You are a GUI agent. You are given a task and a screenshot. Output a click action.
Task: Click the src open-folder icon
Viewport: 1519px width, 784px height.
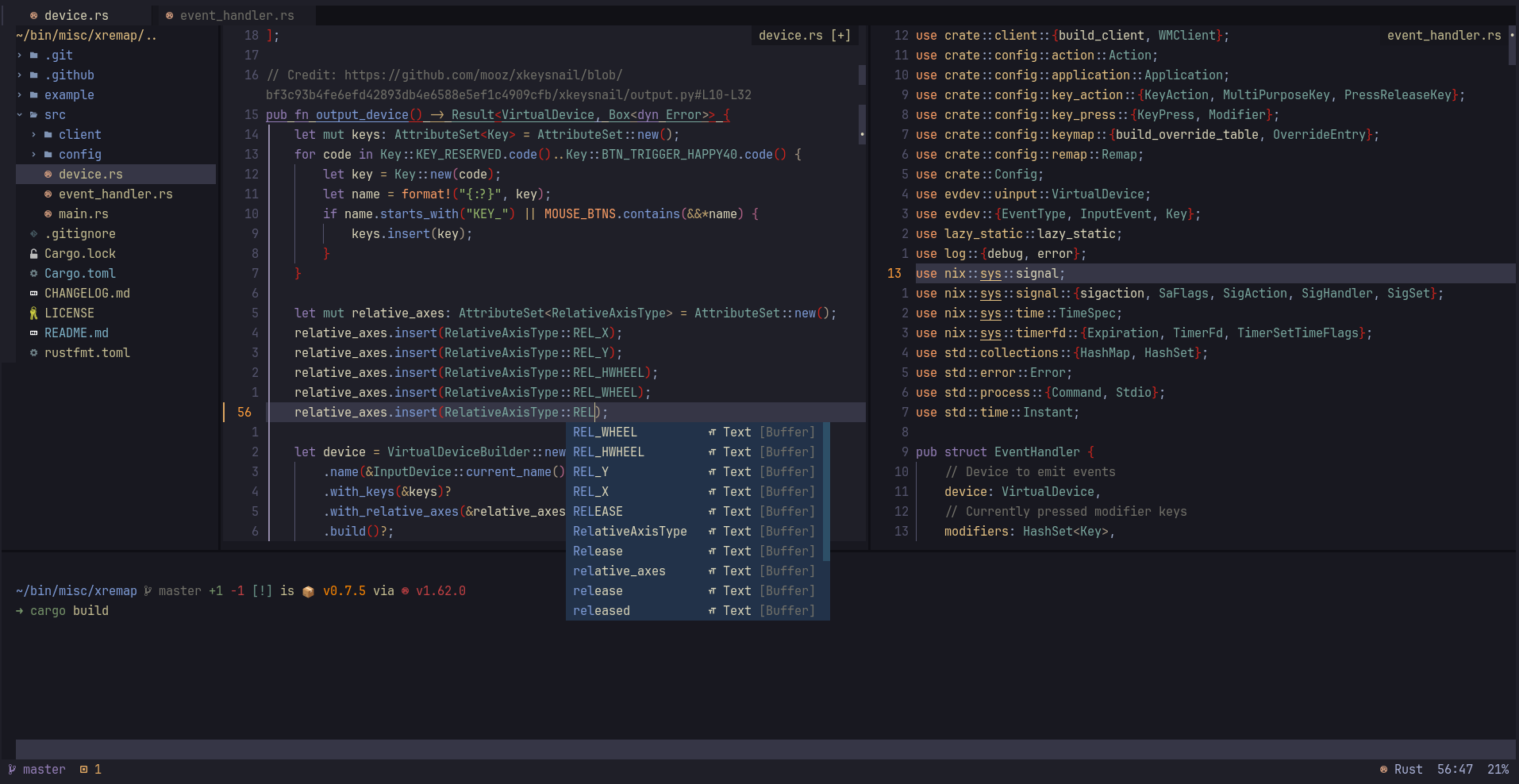click(33, 114)
